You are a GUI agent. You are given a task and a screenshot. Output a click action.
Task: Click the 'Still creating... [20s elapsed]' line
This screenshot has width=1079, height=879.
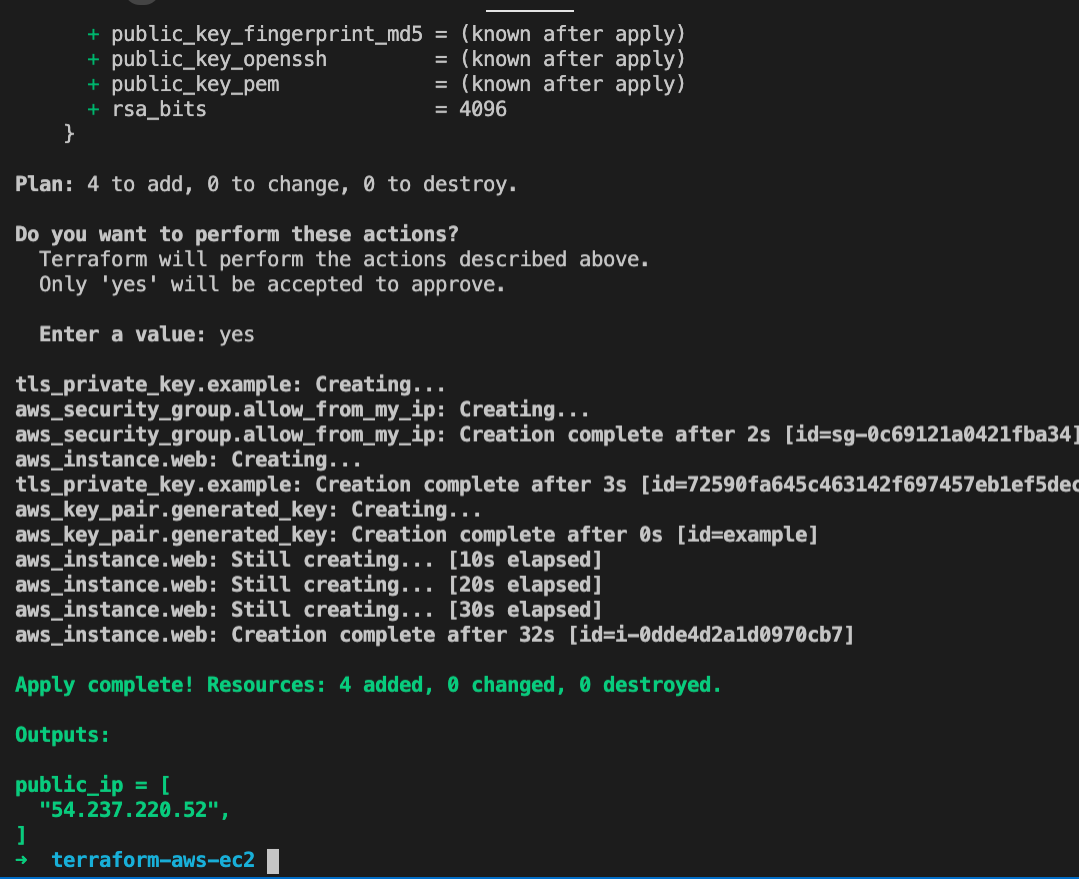click(308, 585)
